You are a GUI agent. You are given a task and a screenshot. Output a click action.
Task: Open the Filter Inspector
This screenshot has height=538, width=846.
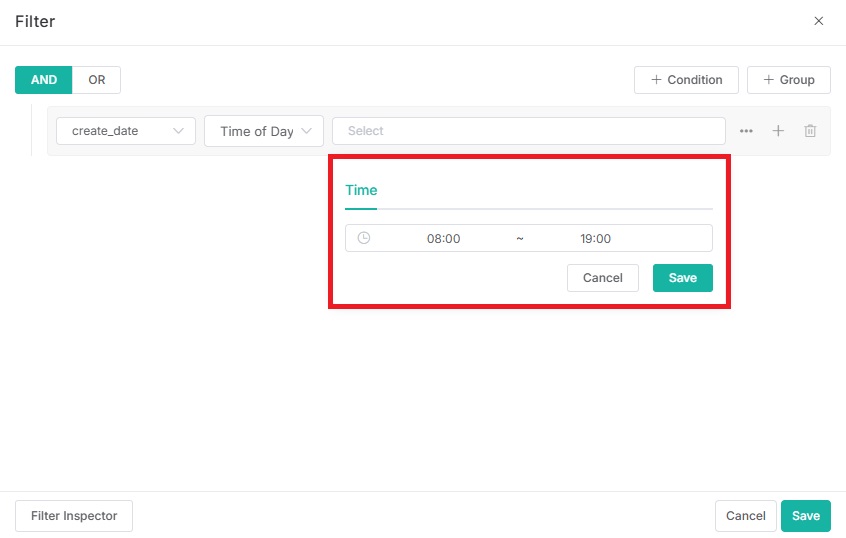(x=74, y=516)
